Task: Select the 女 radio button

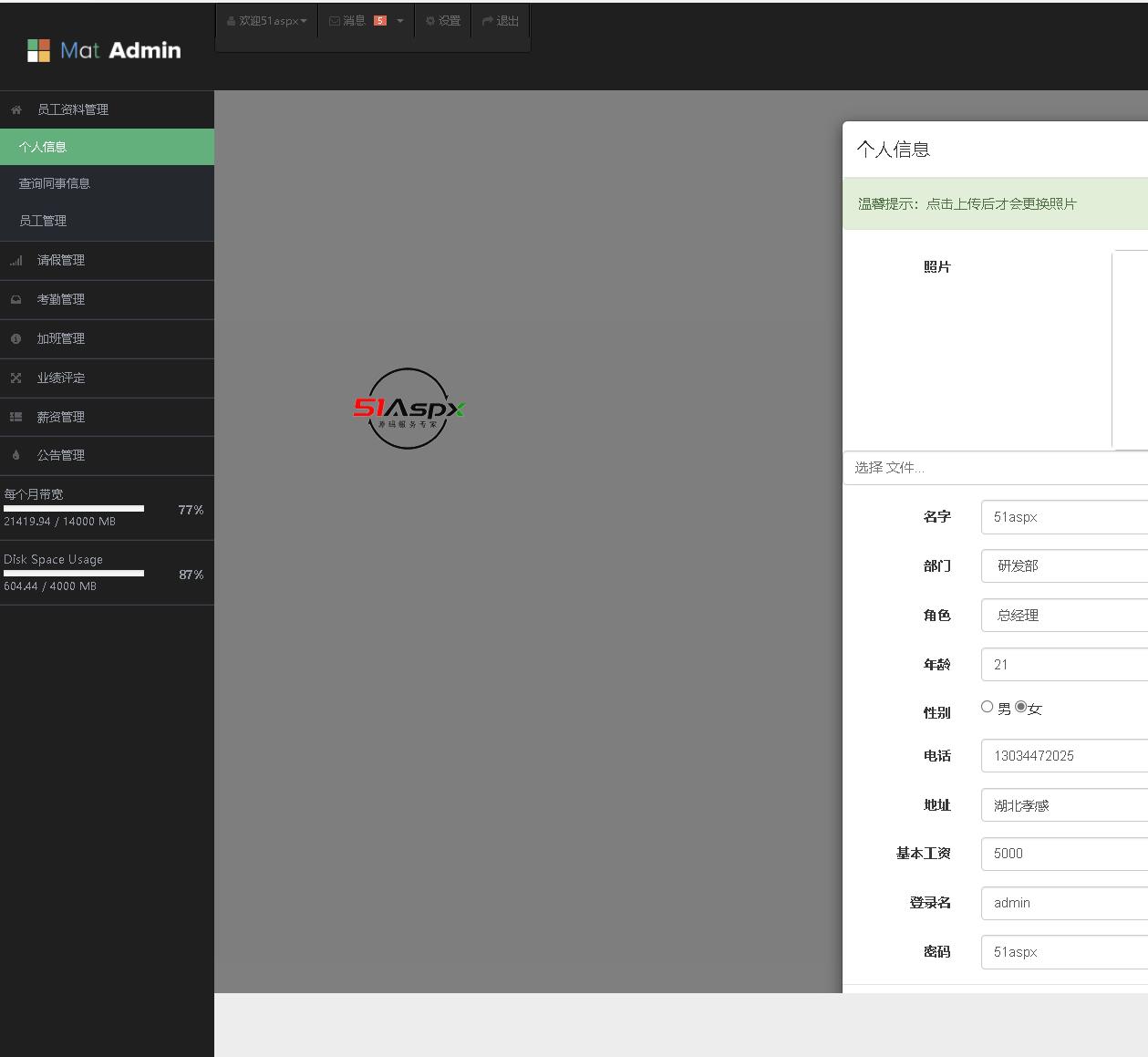Action: tap(1020, 706)
